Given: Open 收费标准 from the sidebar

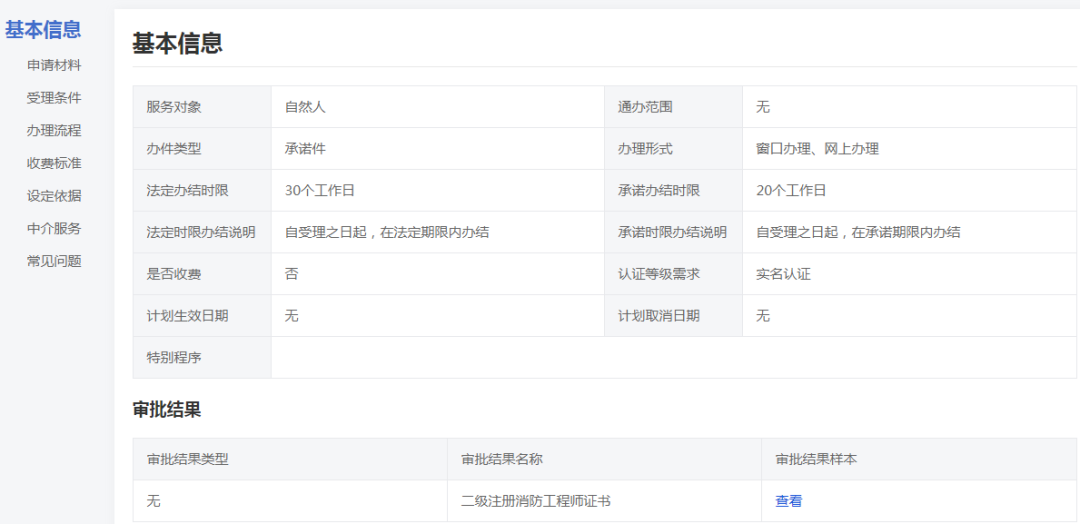Looking at the screenshot, I should tap(54, 163).
